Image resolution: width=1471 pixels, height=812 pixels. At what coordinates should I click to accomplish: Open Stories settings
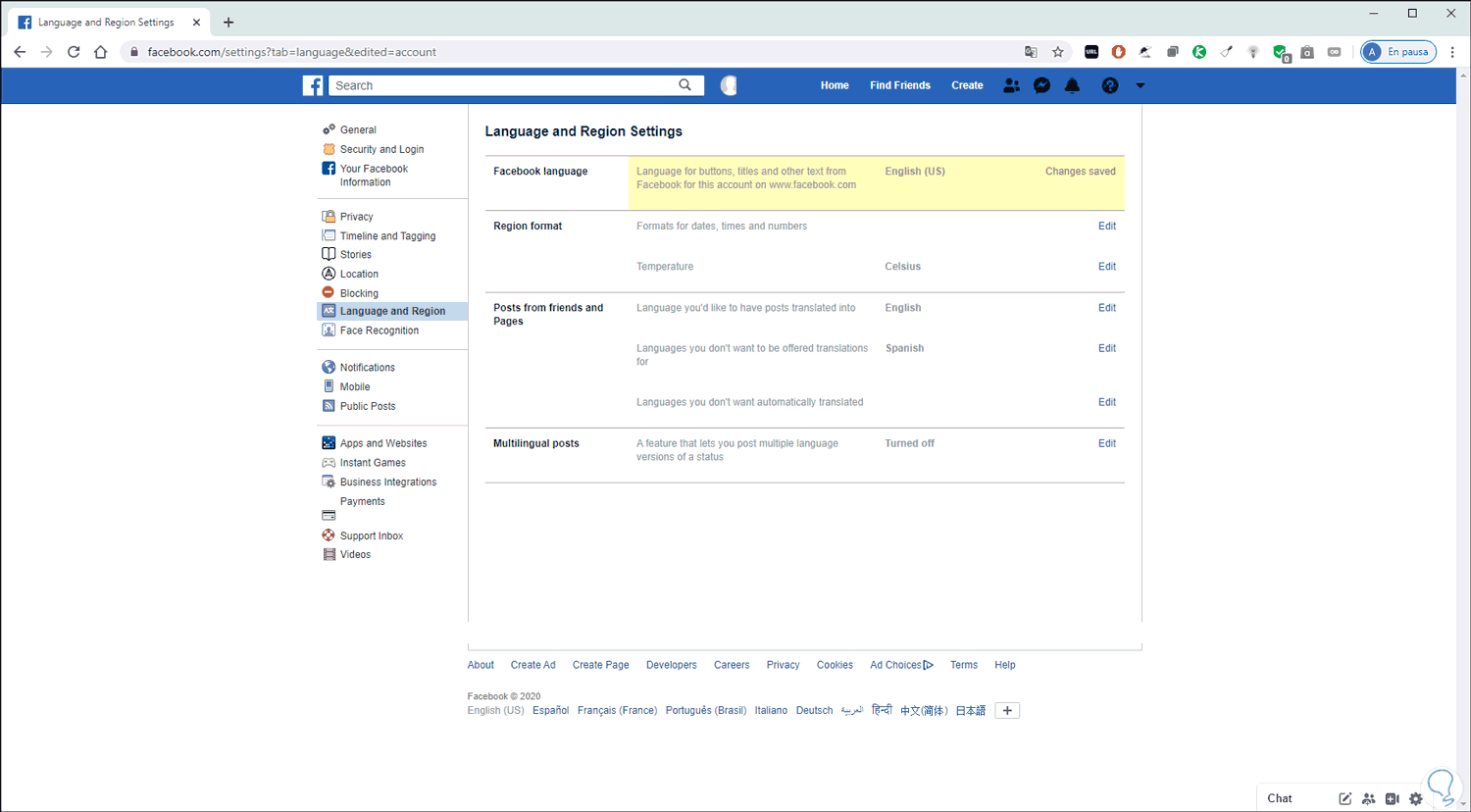(355, 255)
